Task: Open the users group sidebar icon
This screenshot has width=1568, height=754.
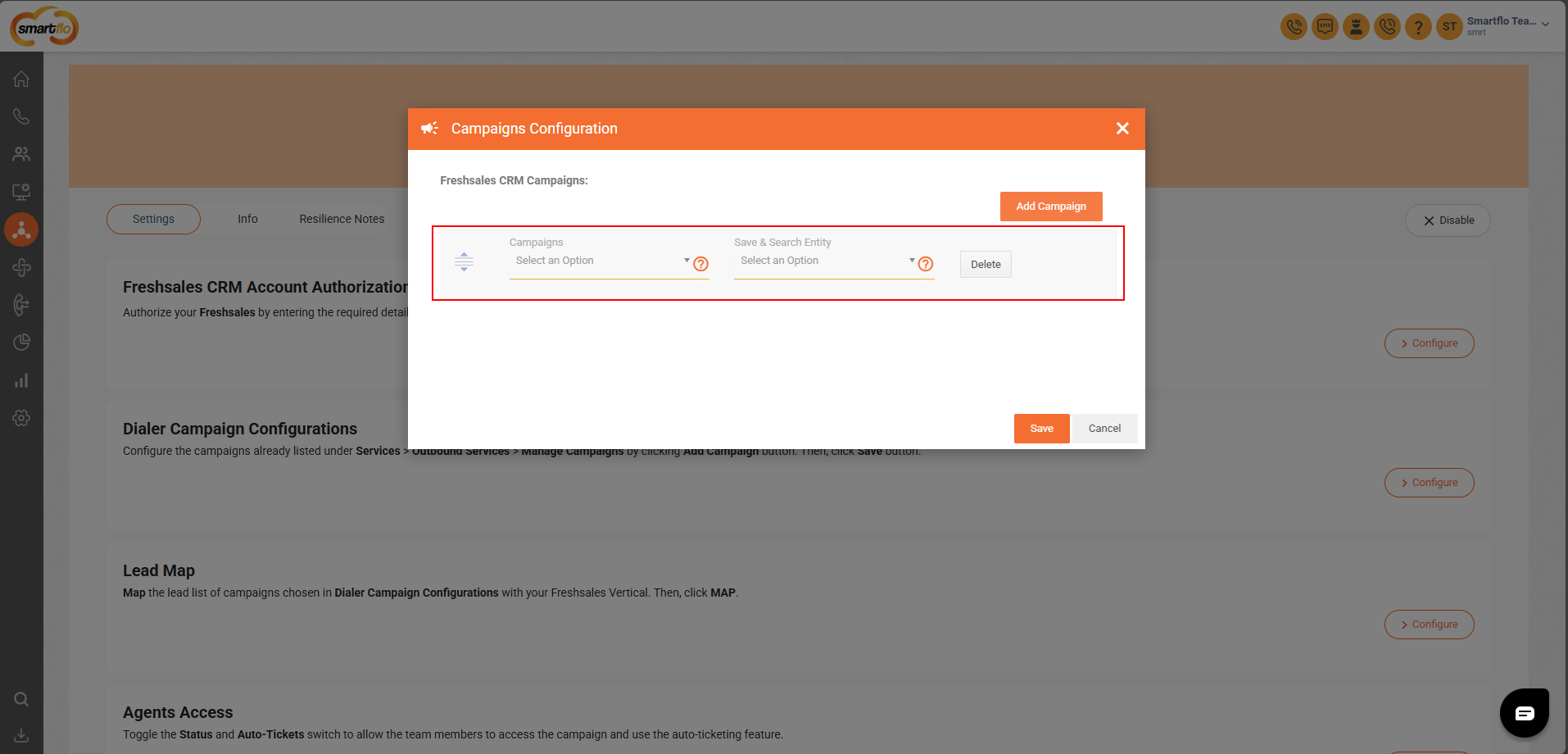Action: coord(21,154)
